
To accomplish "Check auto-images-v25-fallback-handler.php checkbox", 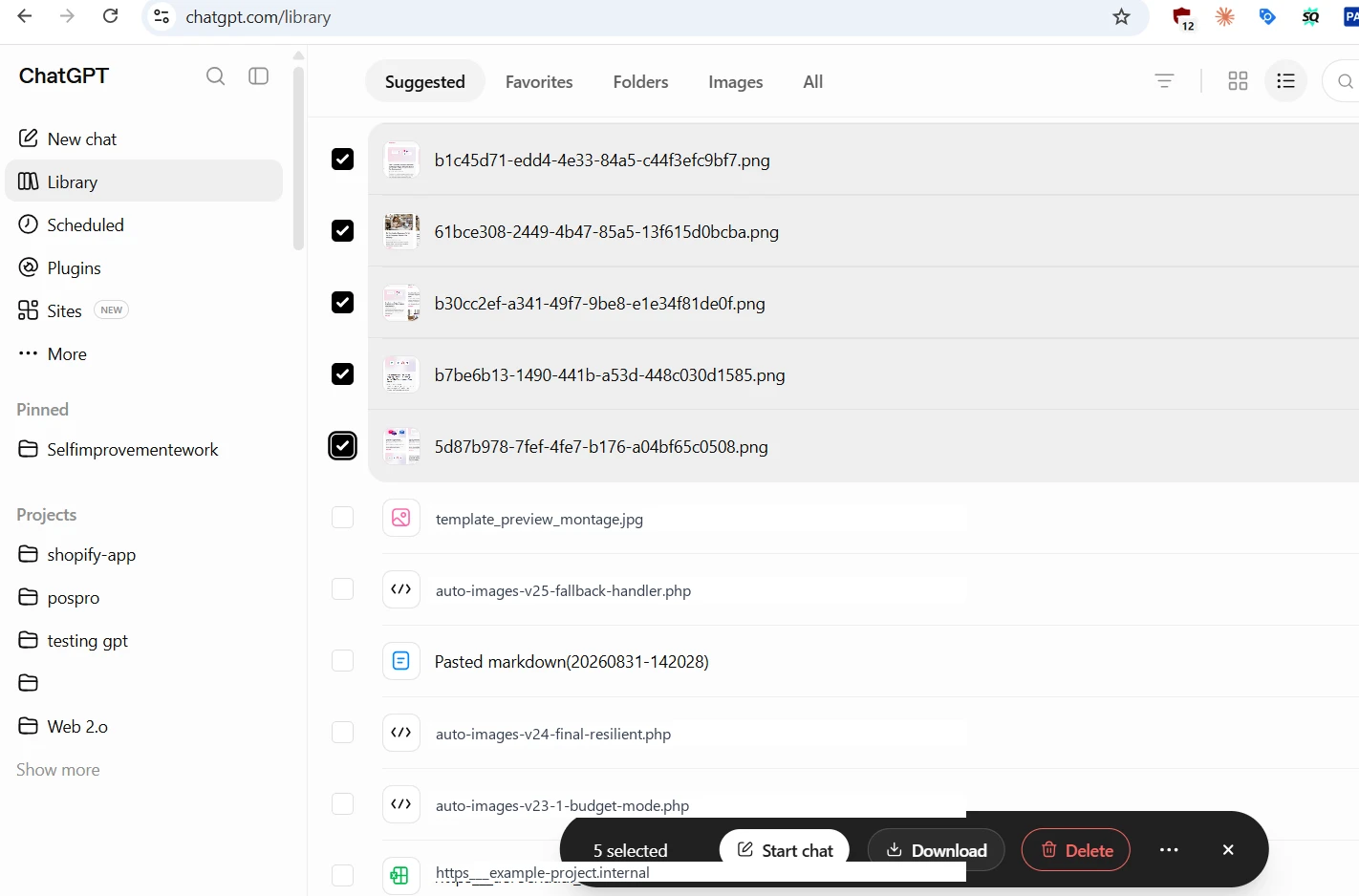I will 342,589.
